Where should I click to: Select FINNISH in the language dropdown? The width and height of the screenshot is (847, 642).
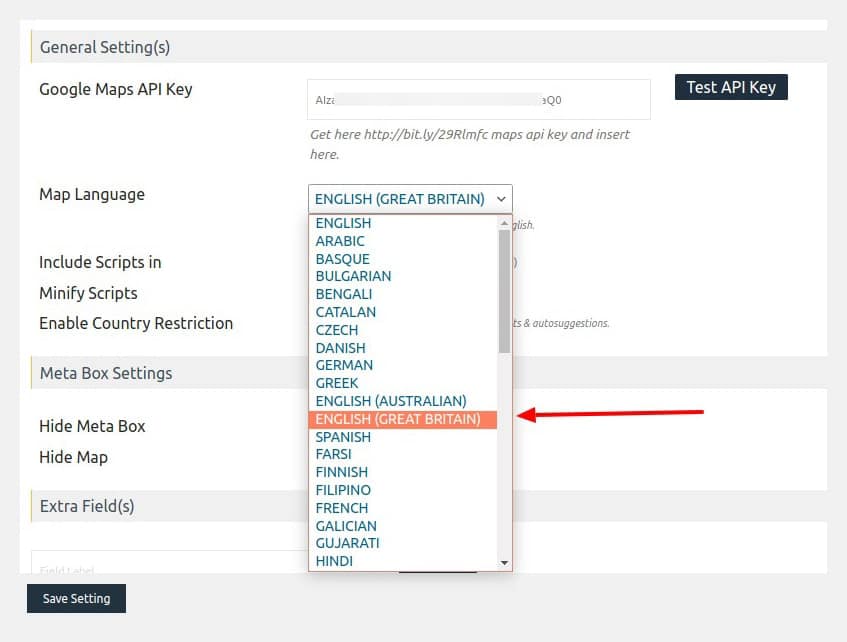pyautogui.click(x=342, y=472)
